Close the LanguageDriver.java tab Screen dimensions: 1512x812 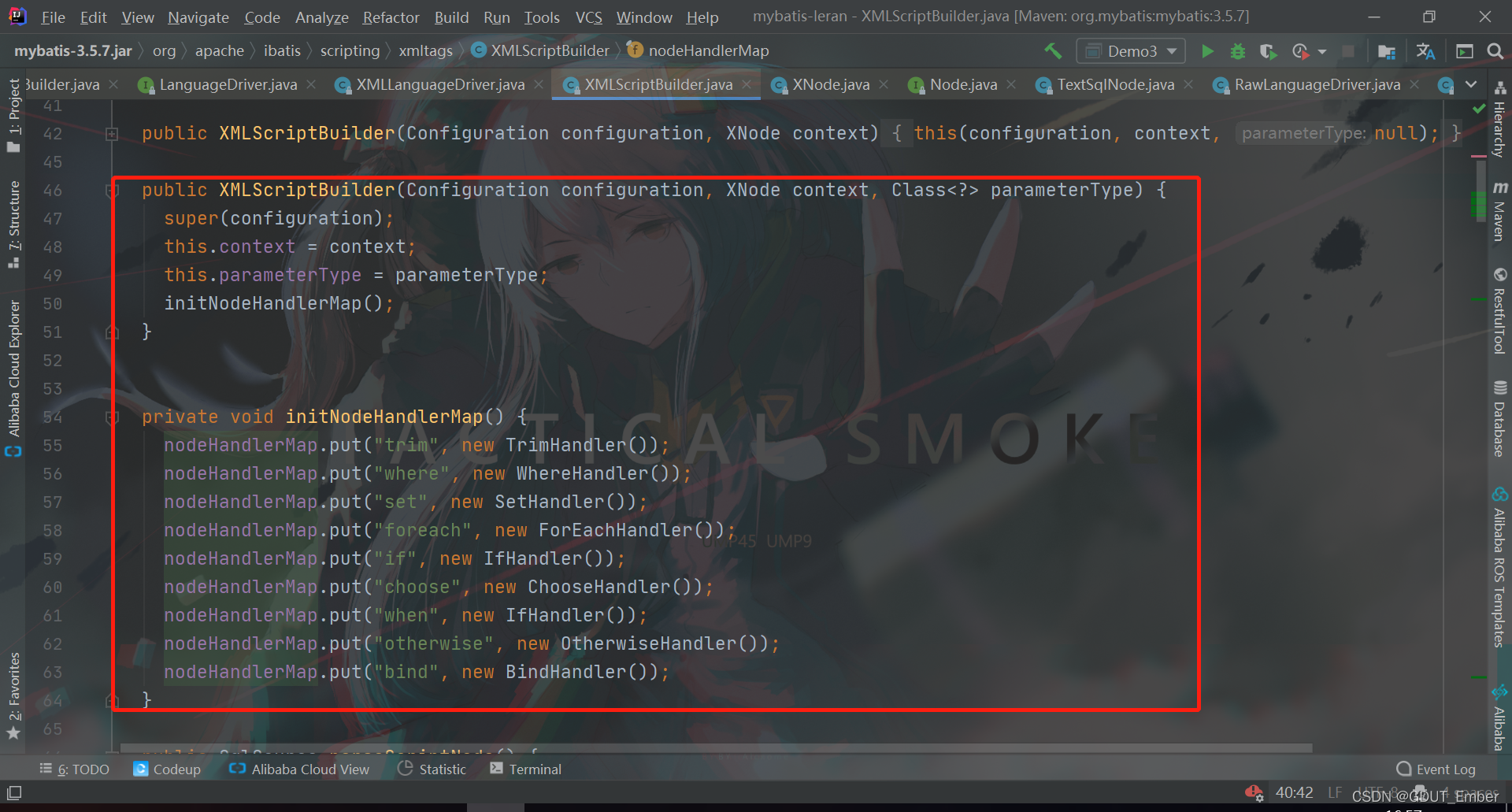pyautogui.click(x=311, y=84)
